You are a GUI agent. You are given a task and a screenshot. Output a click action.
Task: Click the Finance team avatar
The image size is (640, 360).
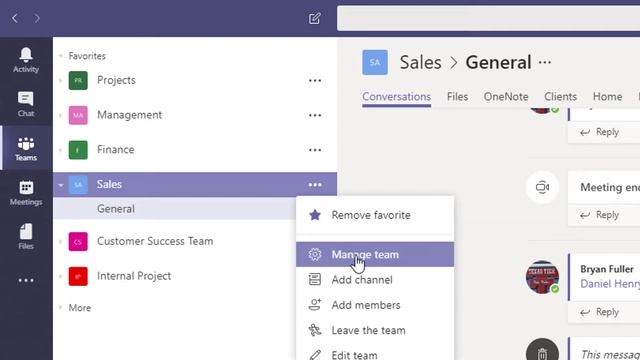(78, 150)
